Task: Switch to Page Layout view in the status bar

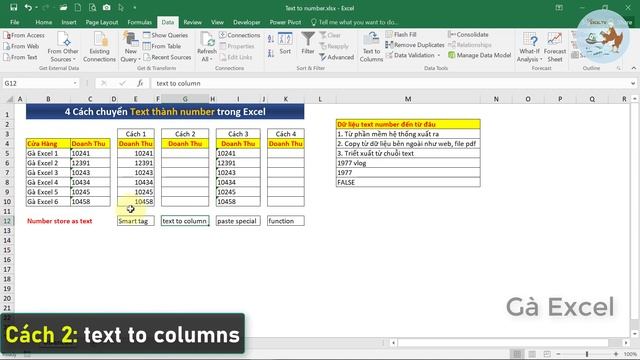Action: (x=532, y=354)
